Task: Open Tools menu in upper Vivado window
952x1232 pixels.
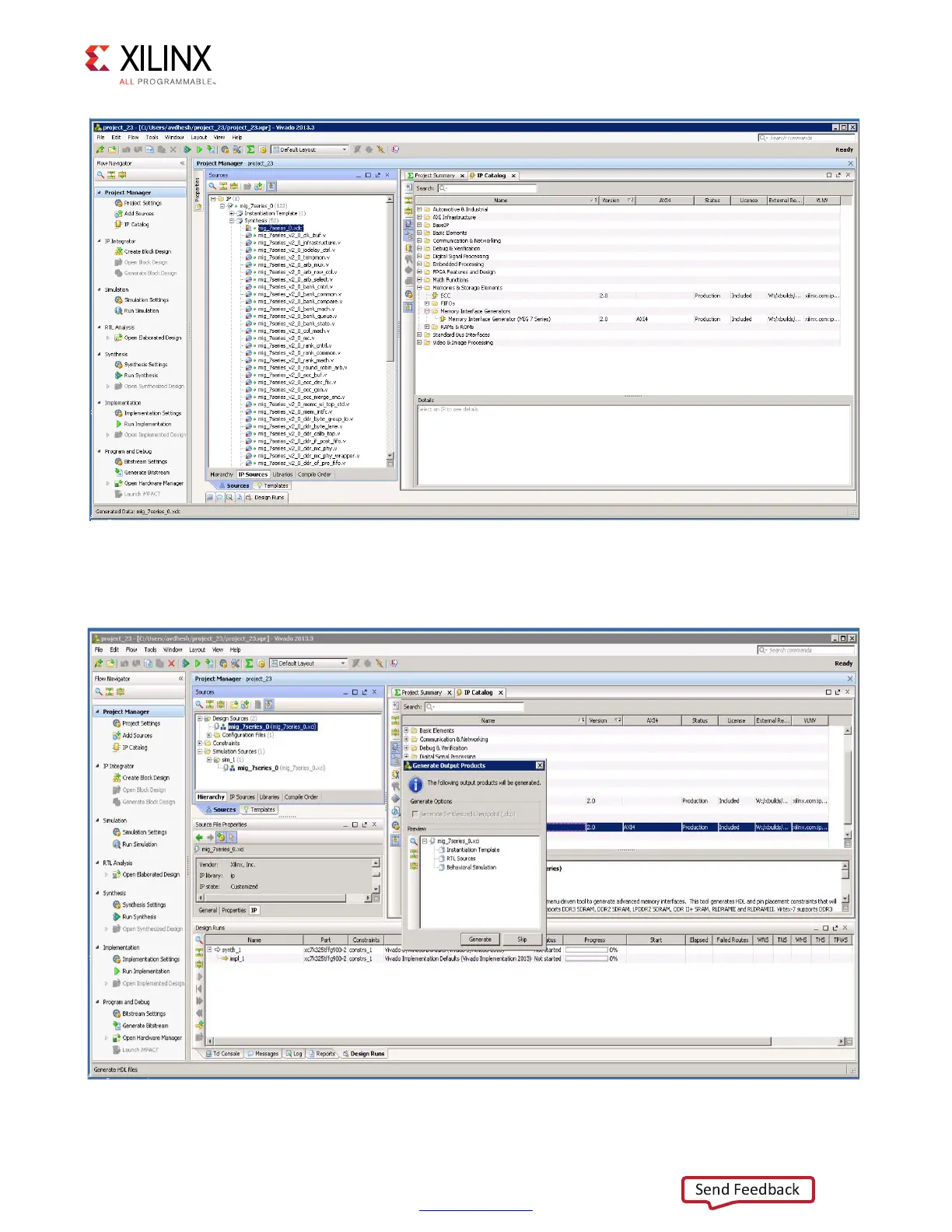Action: pos(152,137)
